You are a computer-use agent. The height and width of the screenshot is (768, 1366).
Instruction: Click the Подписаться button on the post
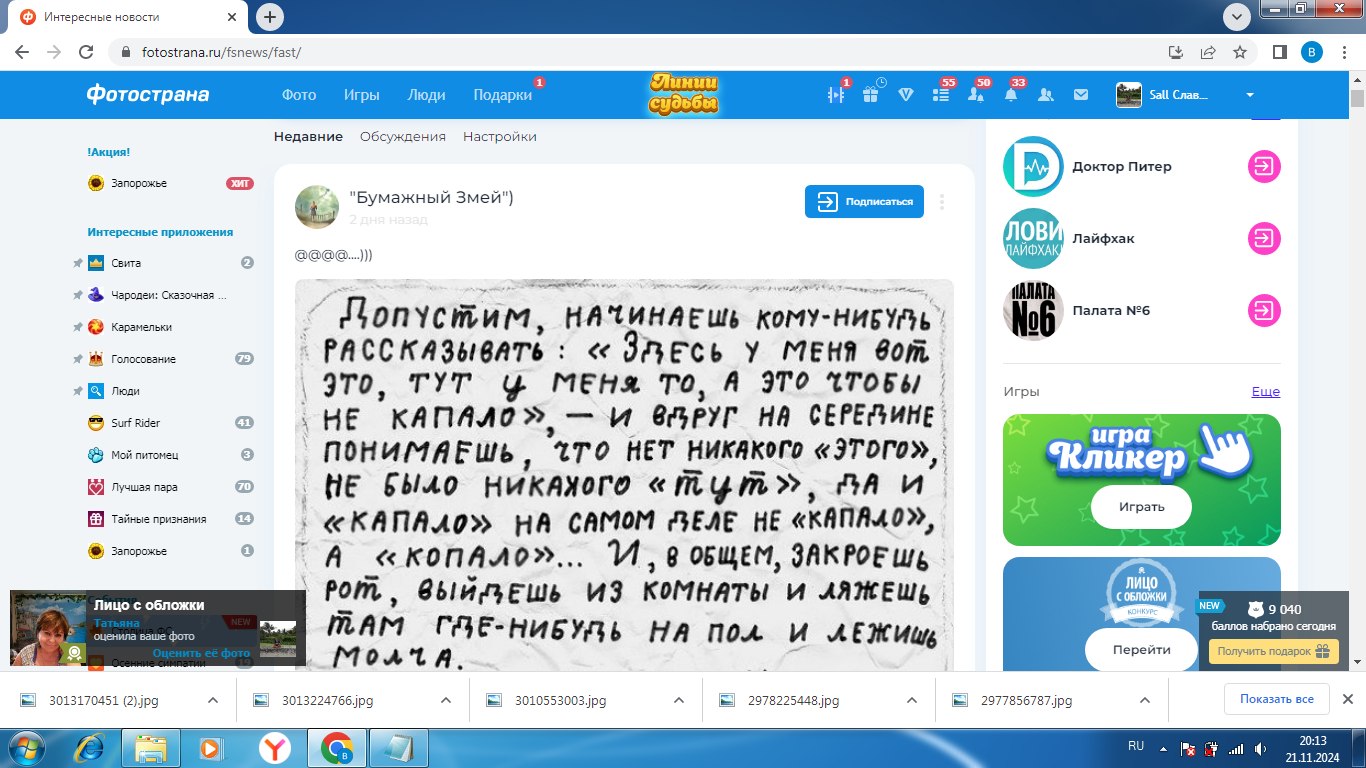coord(864,201)
